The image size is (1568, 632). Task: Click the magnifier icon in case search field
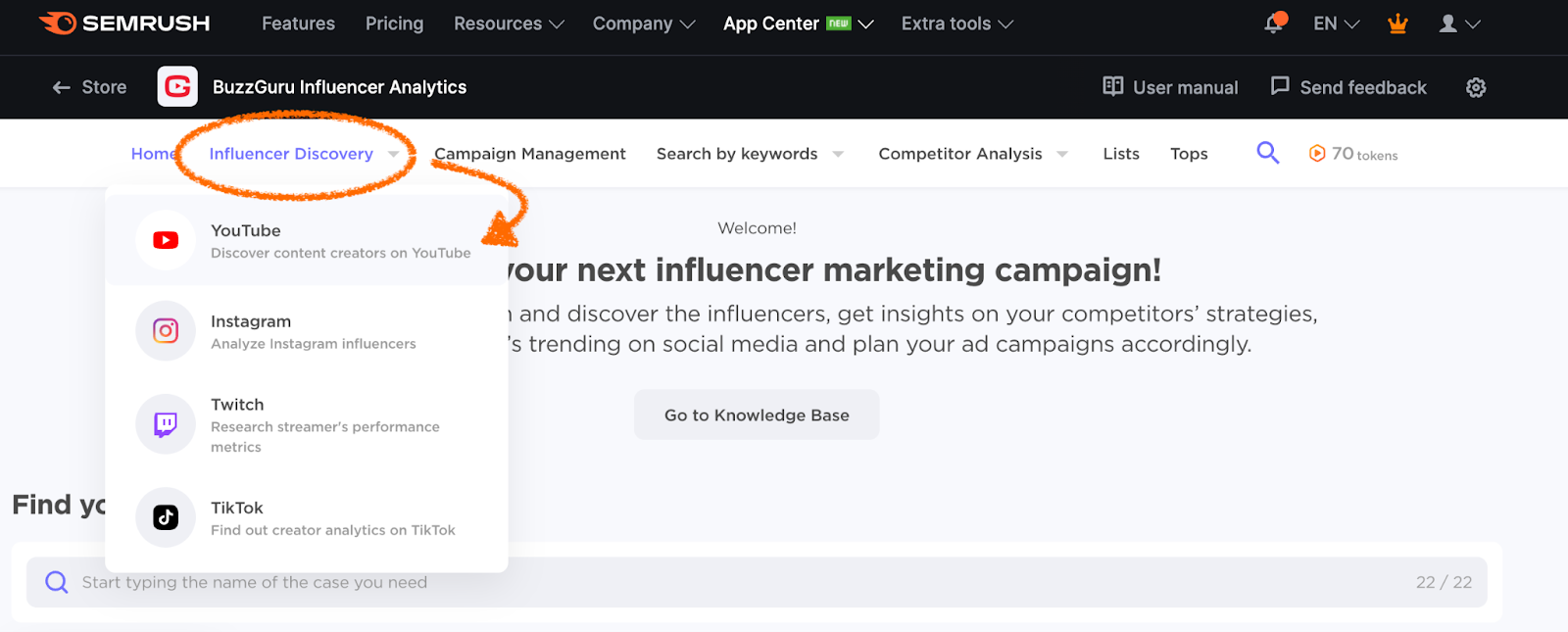click(x=57, y=582)
